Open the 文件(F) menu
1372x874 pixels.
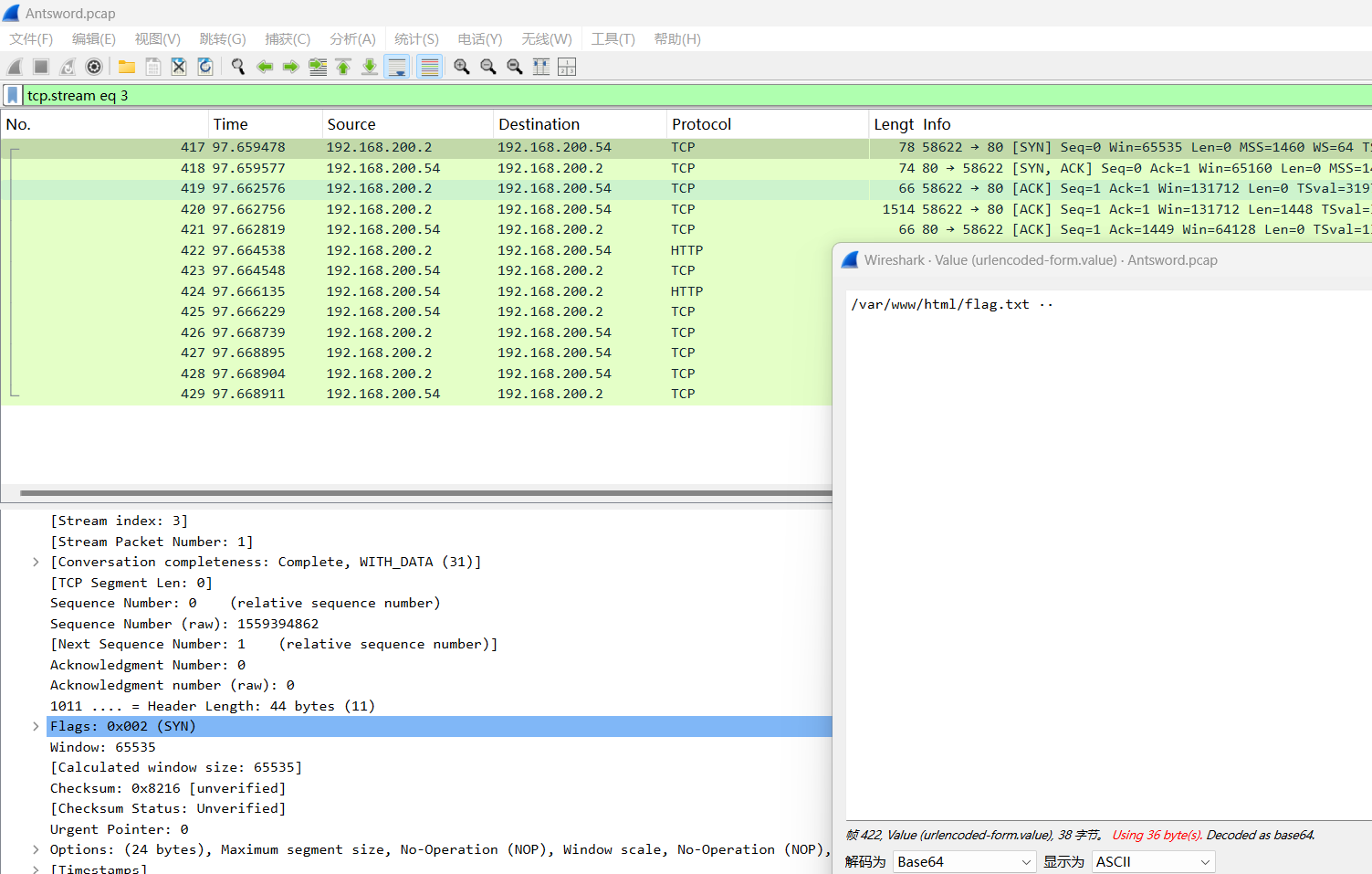[31, 39]
